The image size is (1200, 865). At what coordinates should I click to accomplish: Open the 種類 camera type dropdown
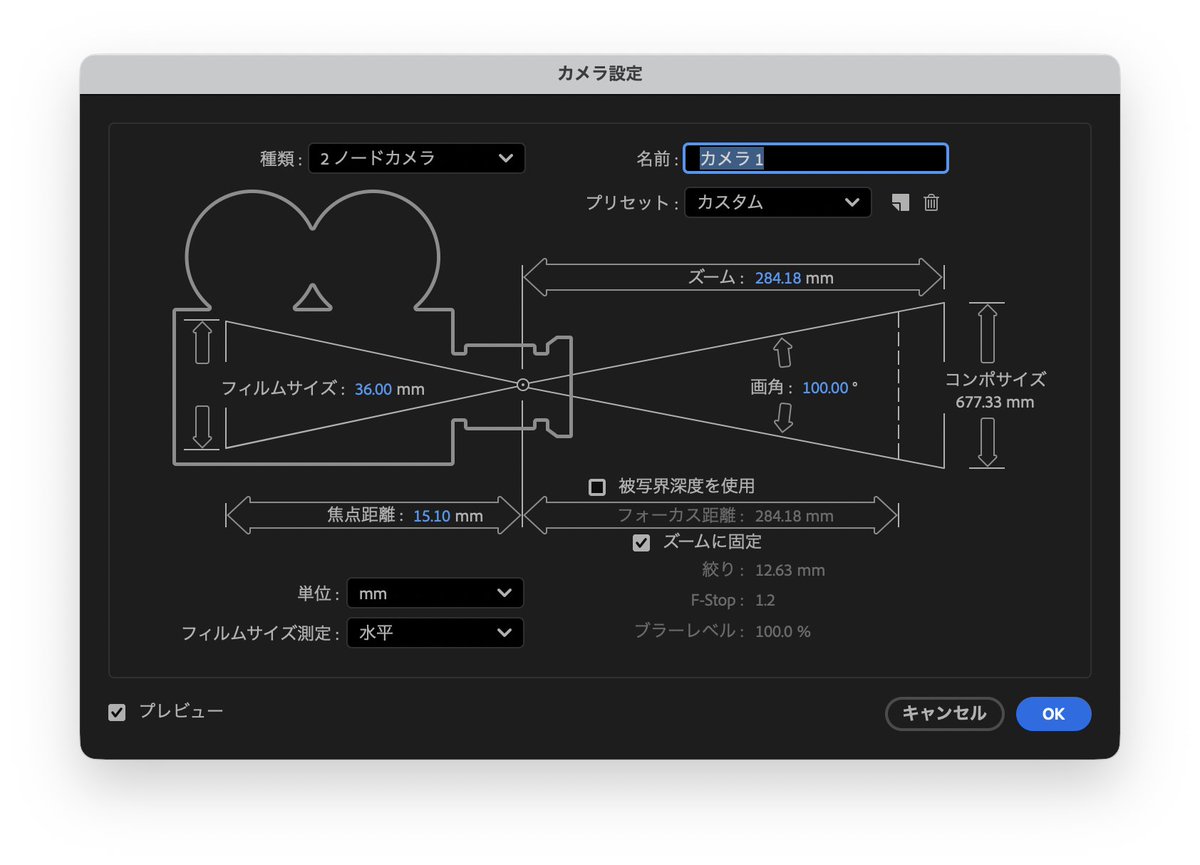pyautogui.click(x=416, y=157)
